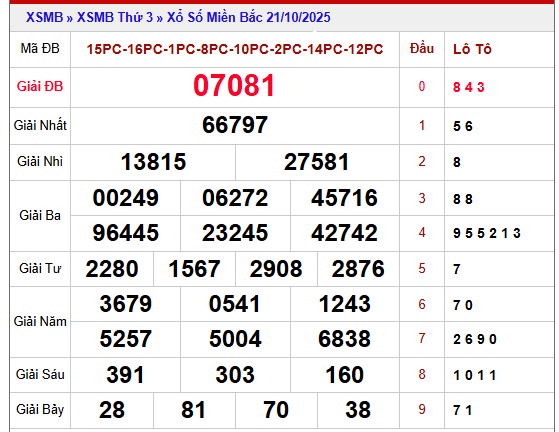Click the special prize code 15PC-16PC-1PC-8PC-10PC-2PC-14PC-12PC

coord(235,49)
